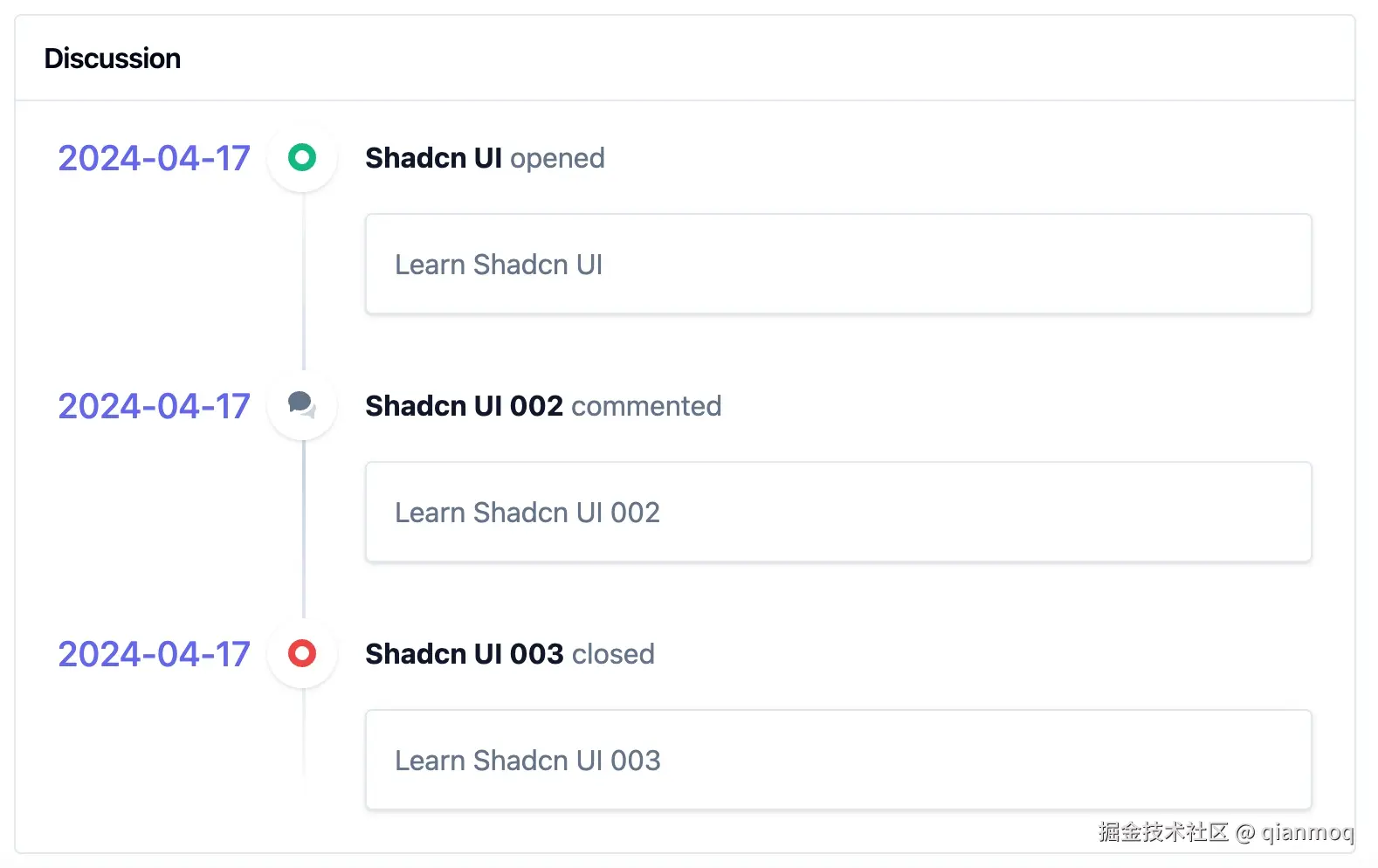Click the comment bubble timeline icon
Screen dimensions: 1378x868
pyautogui.click(x=302, y=405)
